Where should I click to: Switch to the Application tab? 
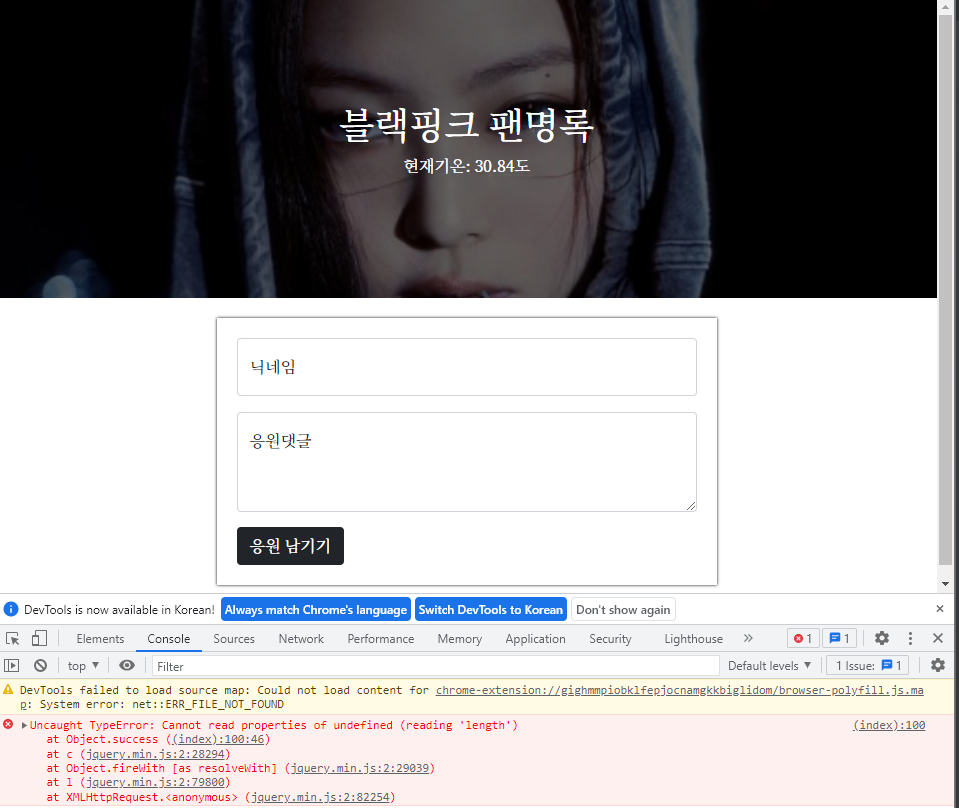535,639
